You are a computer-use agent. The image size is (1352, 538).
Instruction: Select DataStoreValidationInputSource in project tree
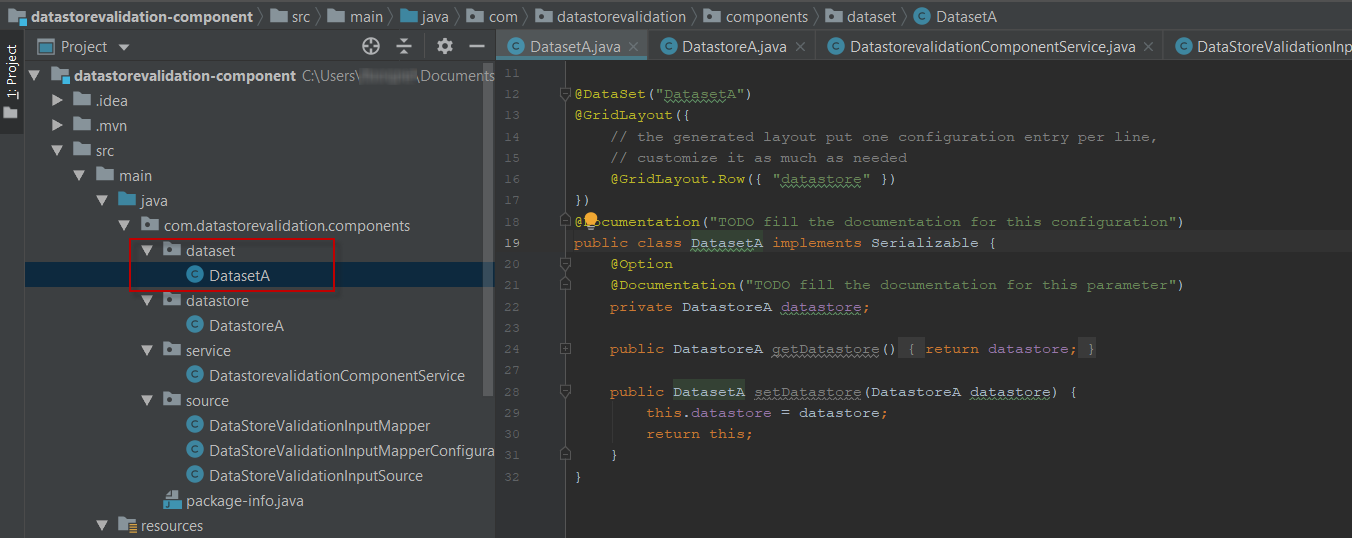(x=315, y=476)
